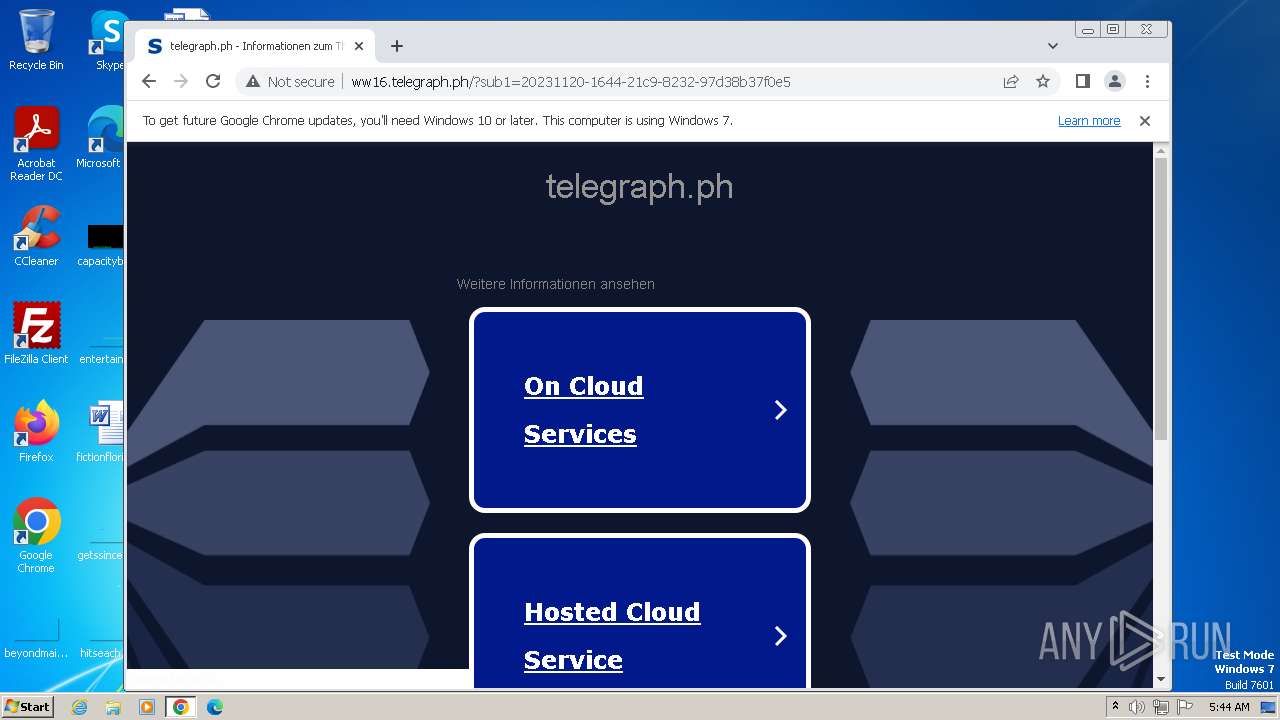This screenshot has height=720, width=1280.
Task: Click the On Cloud Services chevron arrow
Action: pos(781,410)
